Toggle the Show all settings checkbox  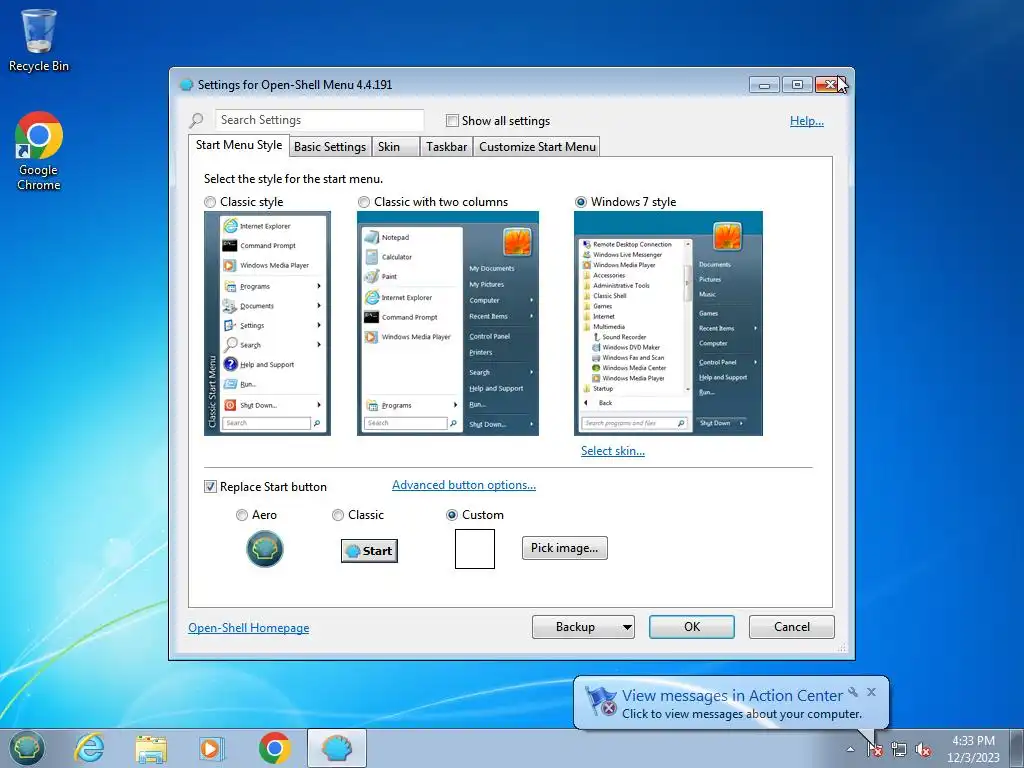tap(452, 120)
